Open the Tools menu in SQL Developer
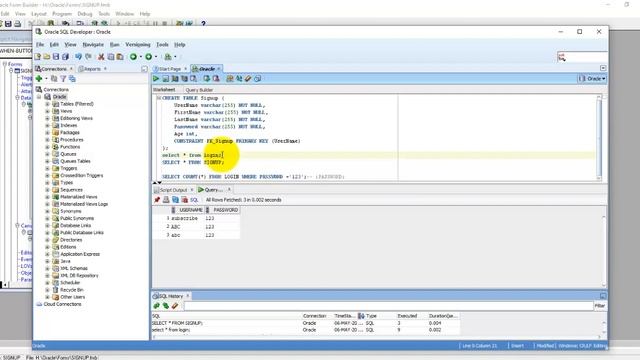The width and height of the screenshot is (640, 360). coord(162,44)
